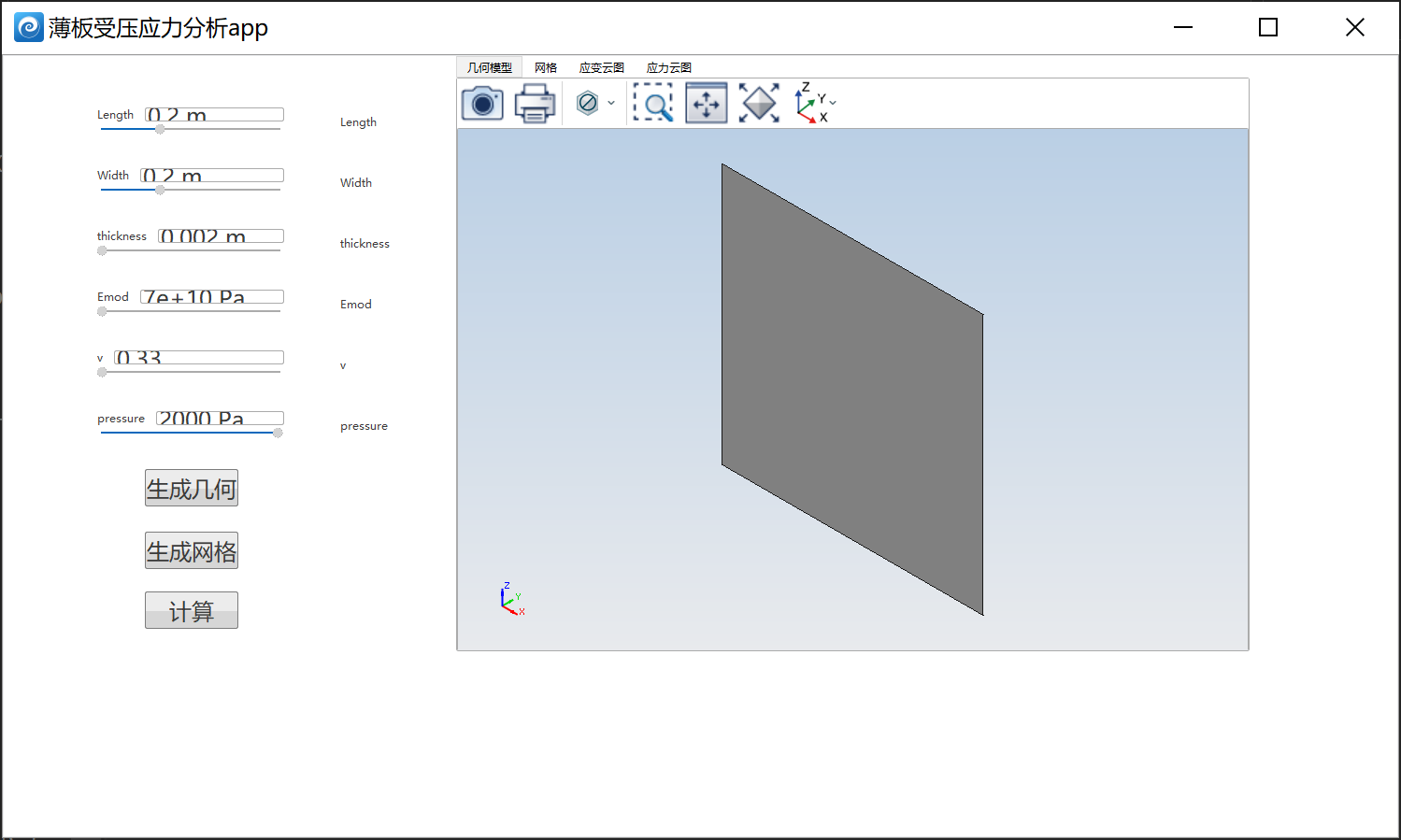1401x840 pixels.
Task: Click the pressure input field
Action: click(x=220, y=418)
